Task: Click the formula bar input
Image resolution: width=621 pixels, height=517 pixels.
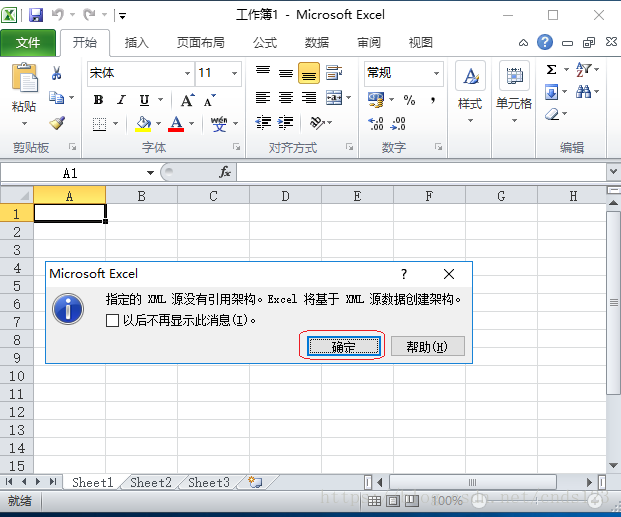Action: pyautogui.click(x=422, y=172)
